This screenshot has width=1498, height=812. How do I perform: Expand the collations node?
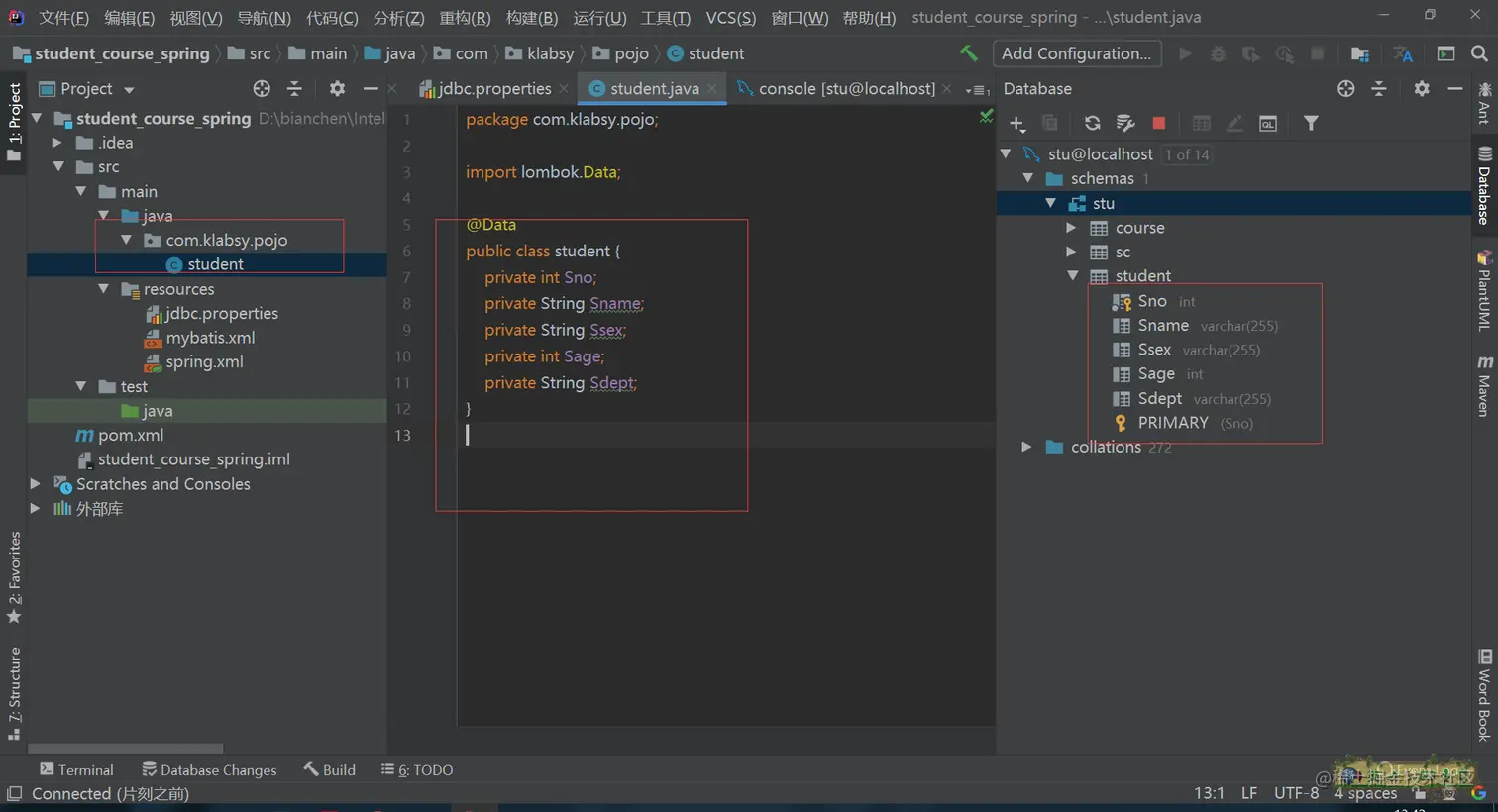[x=1026, y=447]
